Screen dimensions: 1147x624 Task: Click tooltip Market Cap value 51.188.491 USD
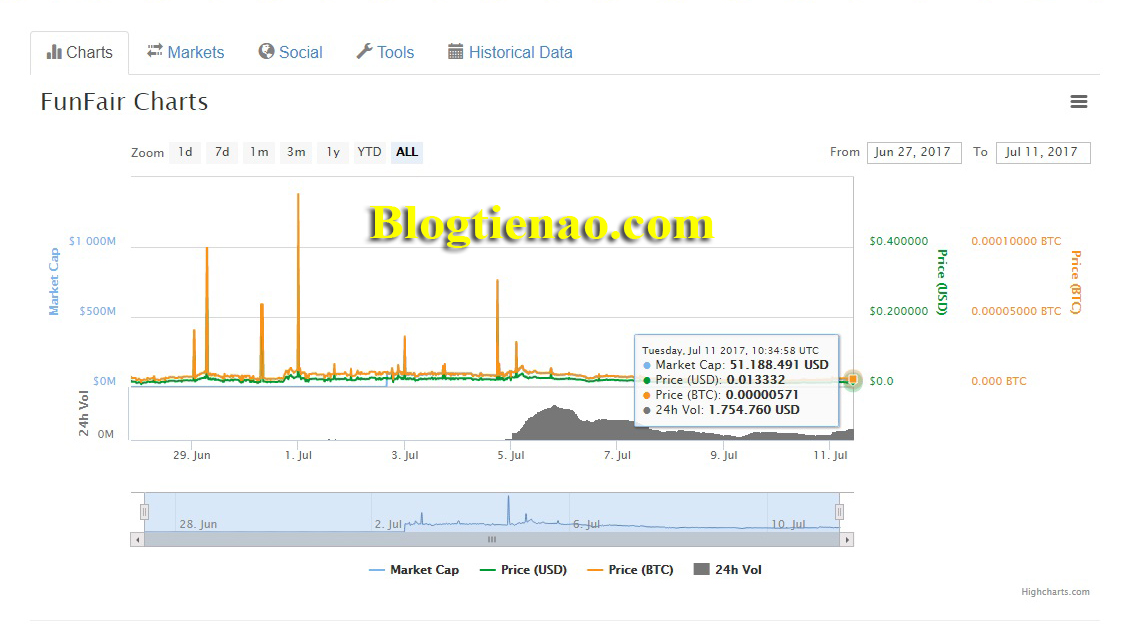point(779,364)
